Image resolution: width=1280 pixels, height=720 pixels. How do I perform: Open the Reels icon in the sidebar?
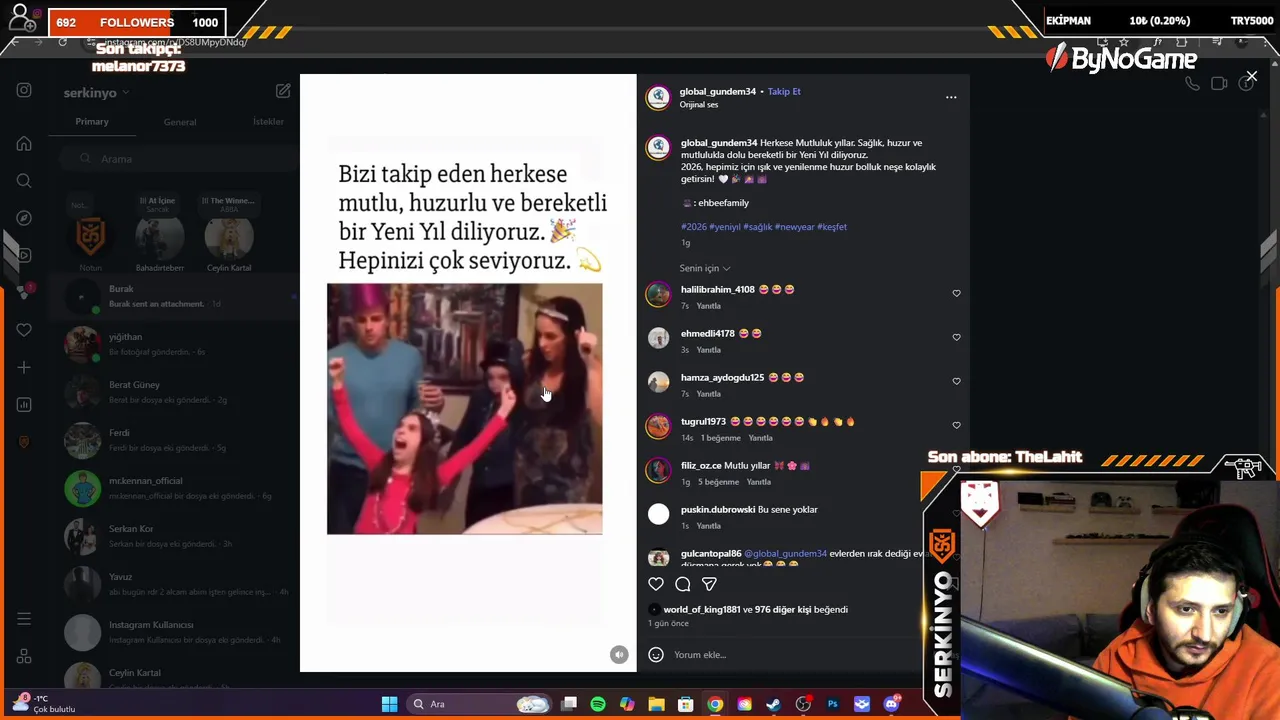click(x=24, y=255)
